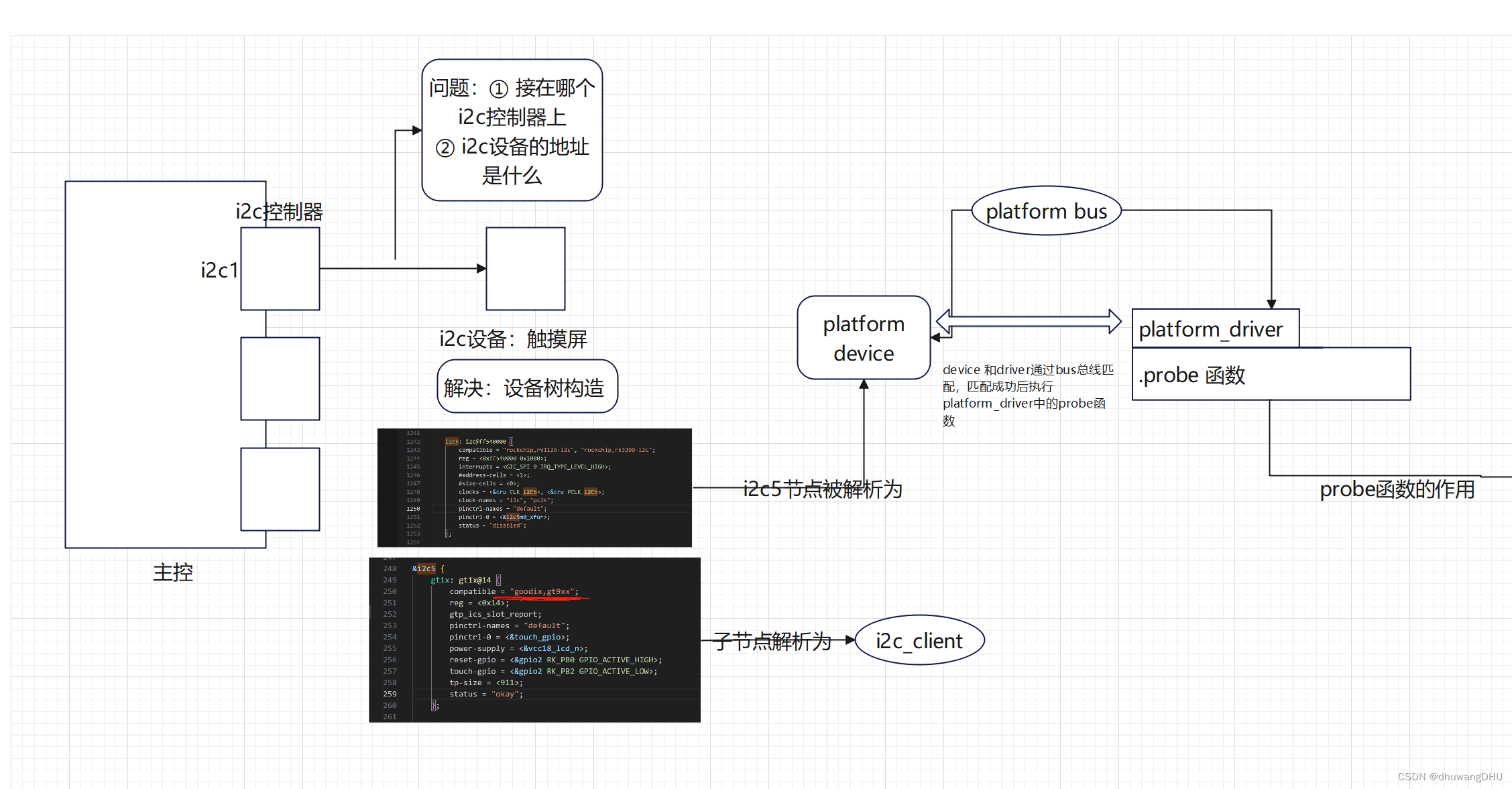Screen dimensions: 1512x789
Task: Select the 解决：设备树构造 box
Action: (527, 387)
